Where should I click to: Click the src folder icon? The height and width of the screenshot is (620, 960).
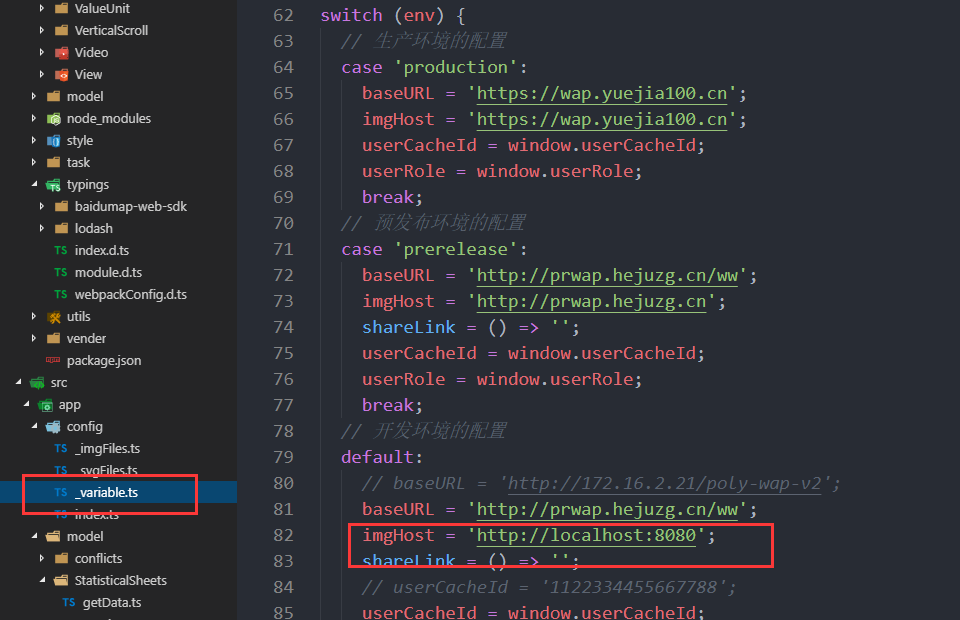[37, 383]
